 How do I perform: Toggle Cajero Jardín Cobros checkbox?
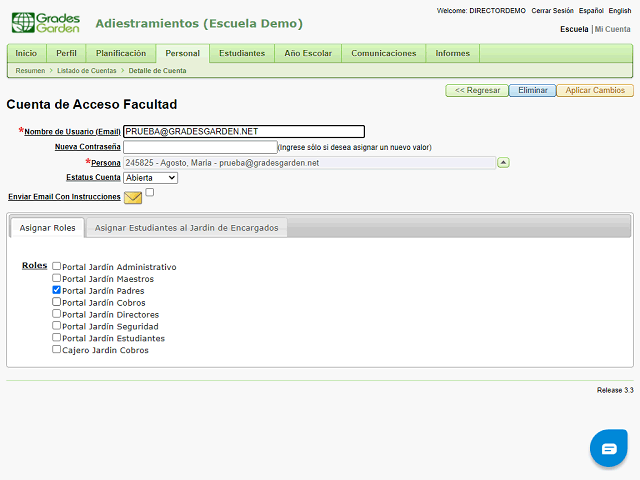tap(57, 350)
